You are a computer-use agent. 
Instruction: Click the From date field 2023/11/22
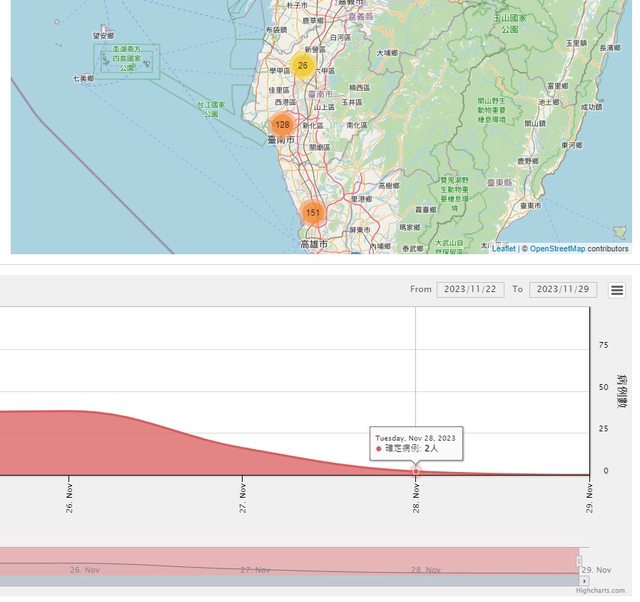click(470, 290)
